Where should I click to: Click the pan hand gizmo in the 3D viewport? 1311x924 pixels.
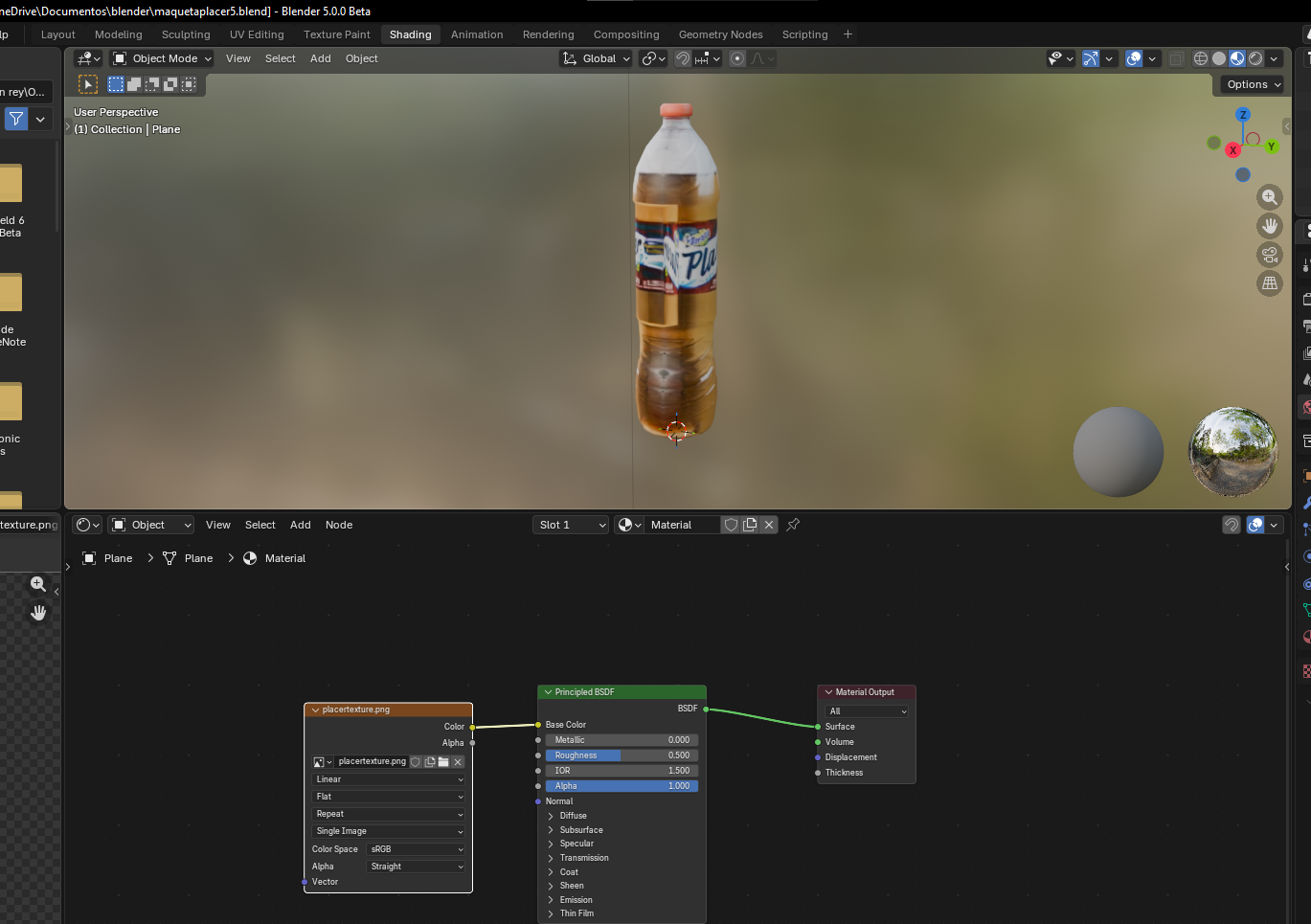(1269, 226)
